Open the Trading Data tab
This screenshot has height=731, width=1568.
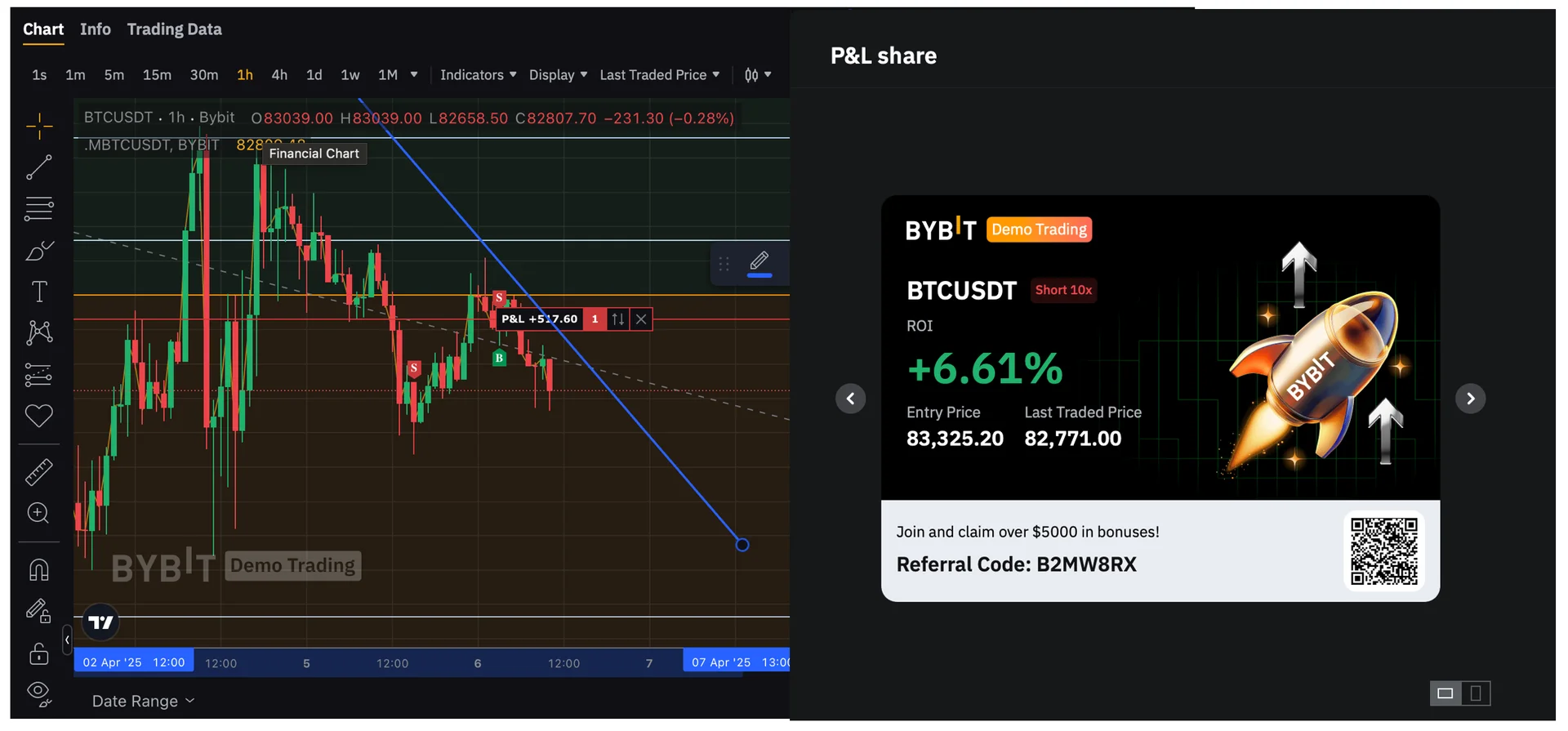[x=174, y=29]
